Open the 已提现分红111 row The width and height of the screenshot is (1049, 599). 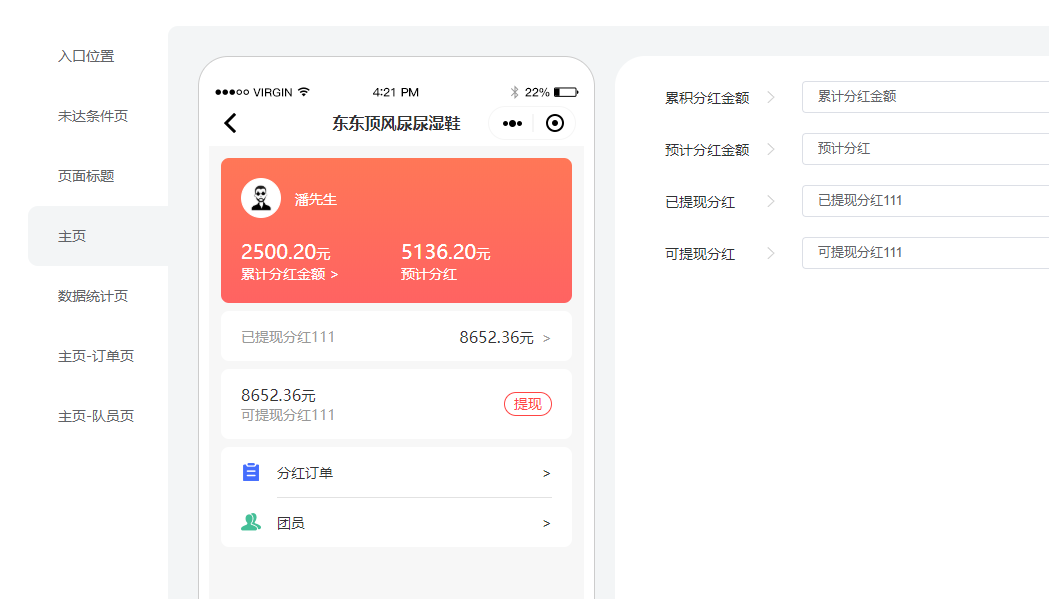click(396, 337)
